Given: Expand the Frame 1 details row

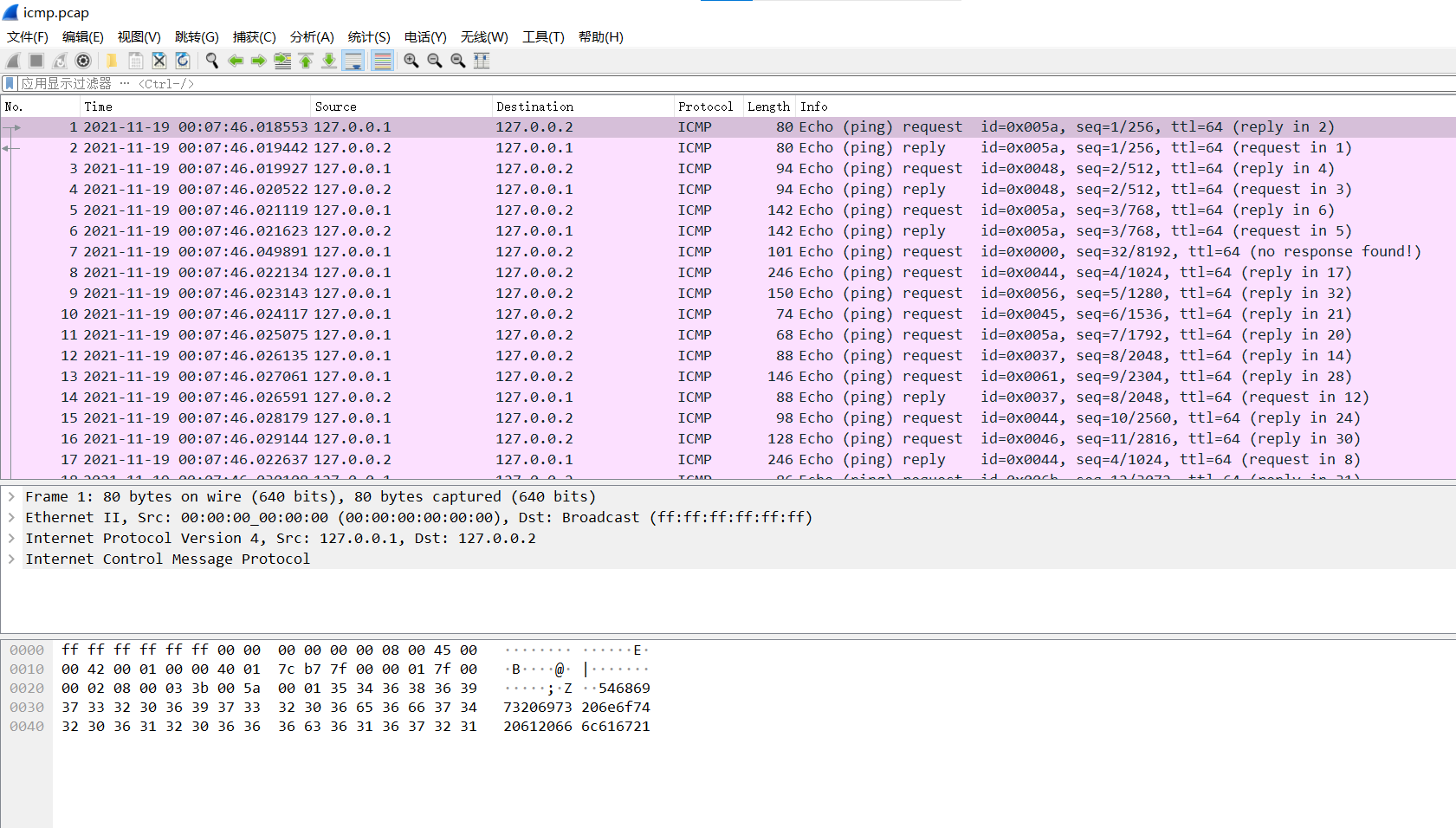Looking at the screenshot, I should (x=11, y=496).
